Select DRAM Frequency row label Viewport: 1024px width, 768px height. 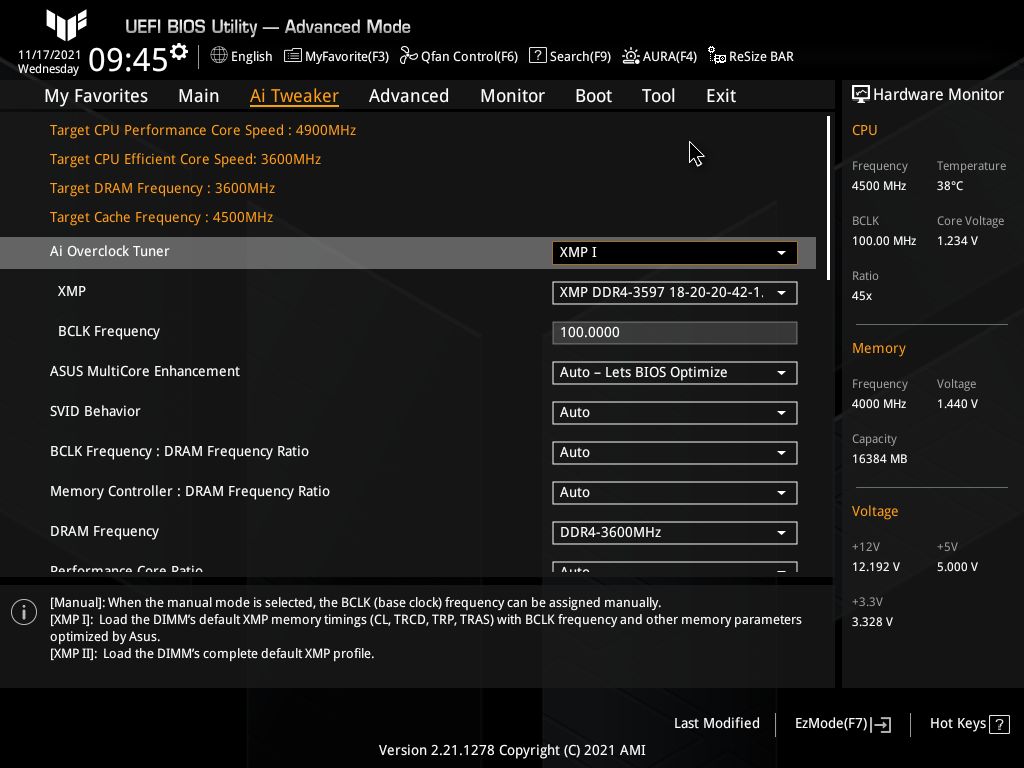[x=104, y=532]
